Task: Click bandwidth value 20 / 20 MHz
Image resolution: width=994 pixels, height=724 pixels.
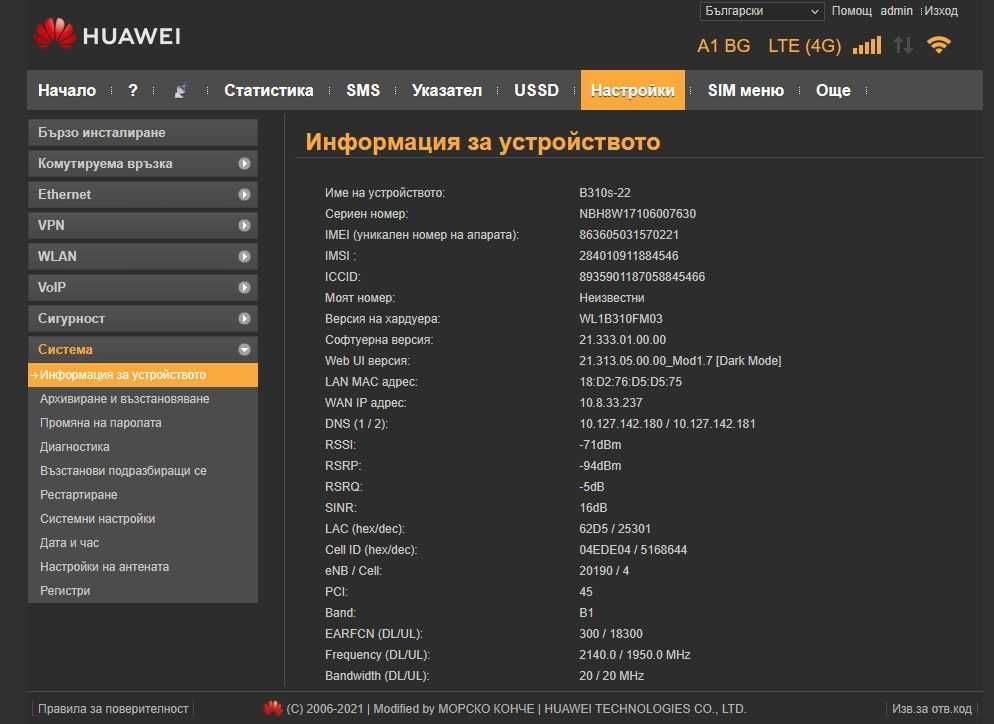Action: [612, 676]
